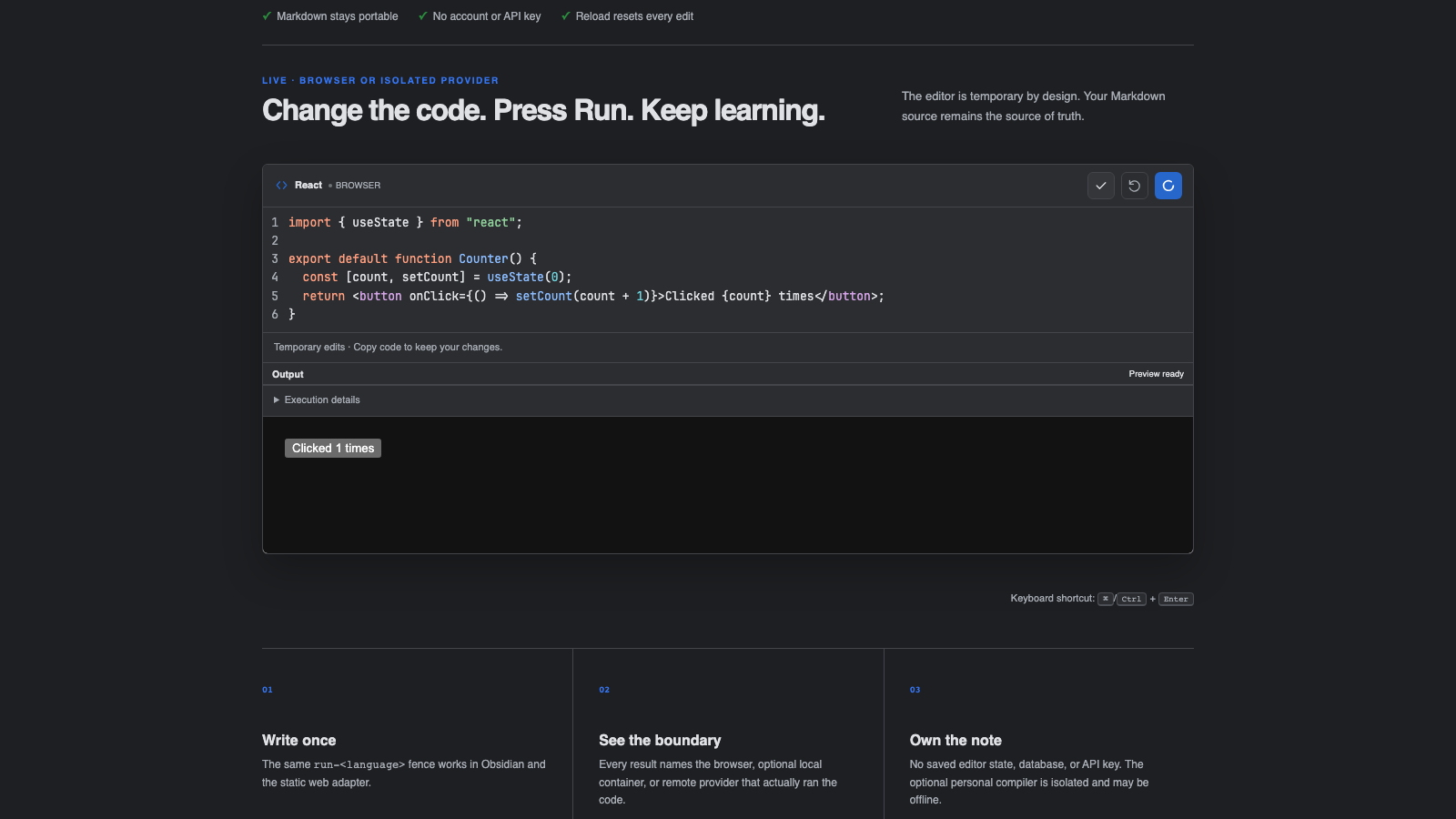This screenshot has width=1456, height=819.
Task: Click the "01" step number
Action: (268, 690)
